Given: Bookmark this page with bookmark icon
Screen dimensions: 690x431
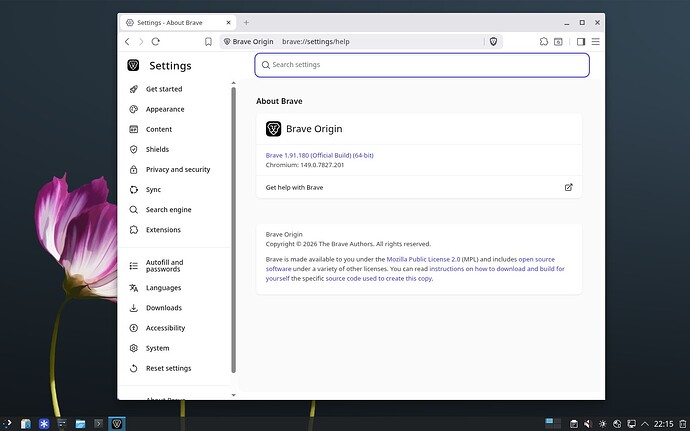Looking at the screenshot, I should click(x=208, y=41).
